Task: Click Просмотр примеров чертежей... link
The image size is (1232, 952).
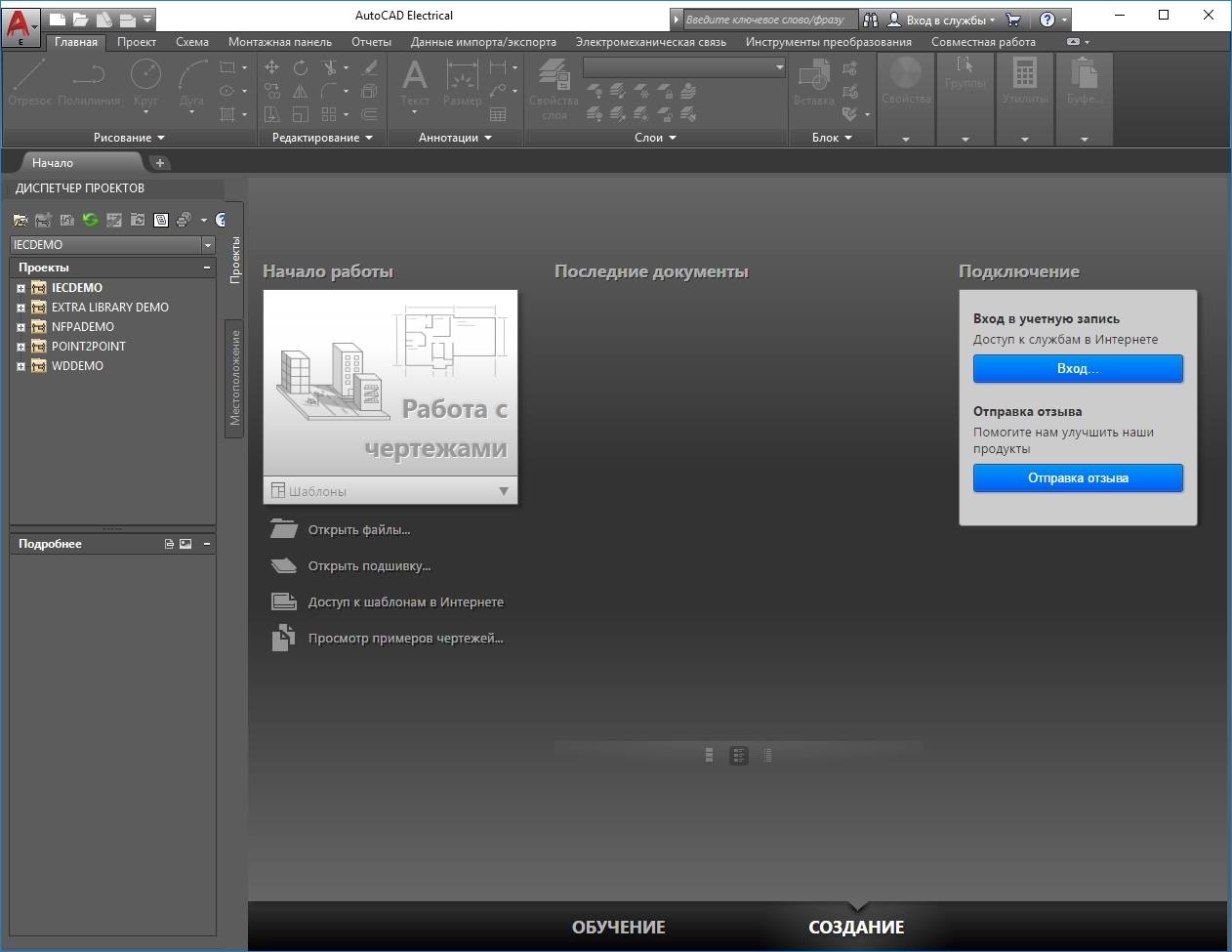Action: point(406,639)
